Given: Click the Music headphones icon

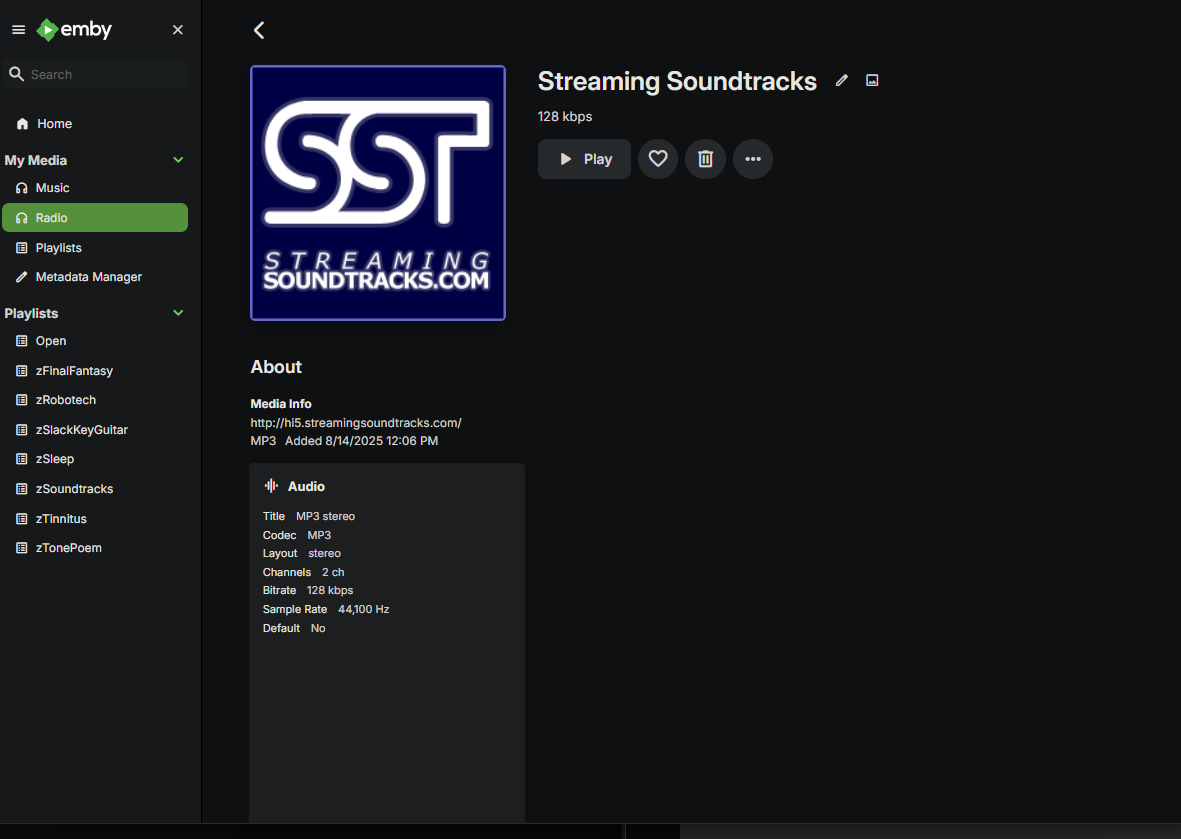Looking at the screenshot, I should point(22,188).
